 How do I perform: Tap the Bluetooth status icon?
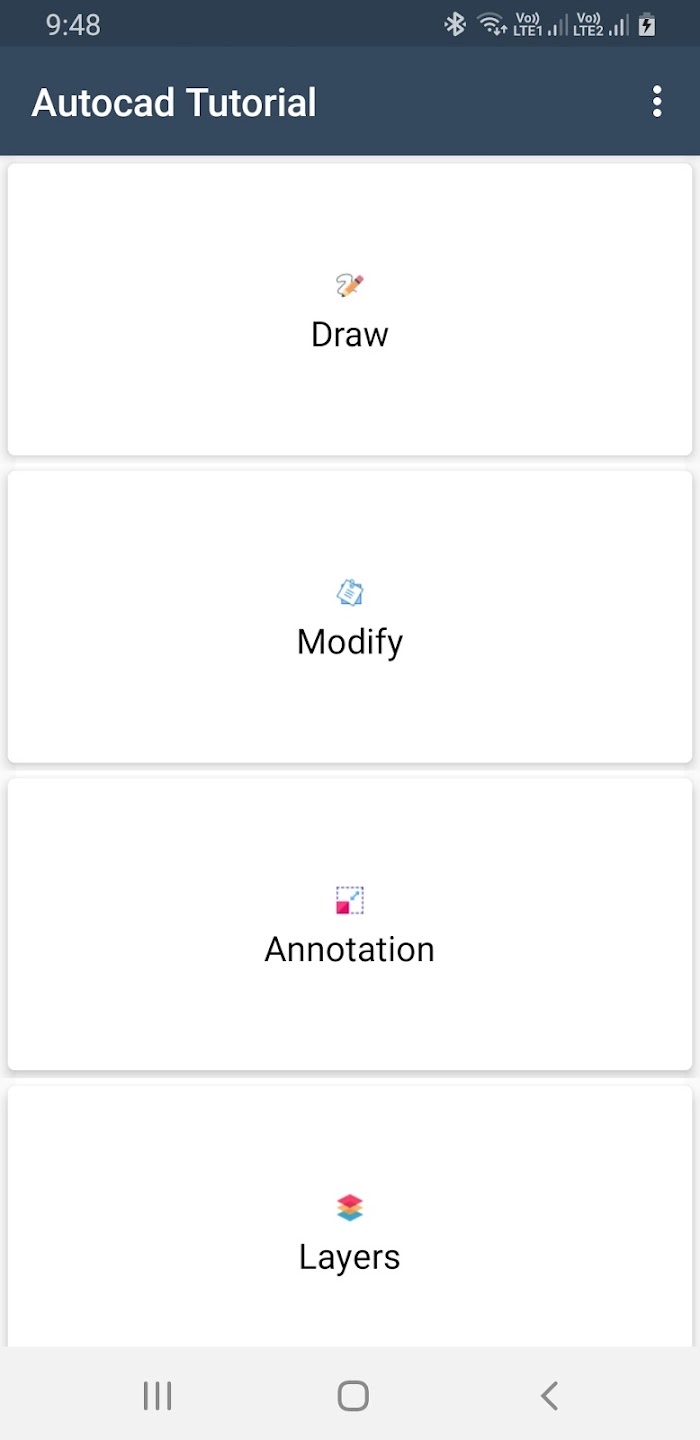pos(455,24)
